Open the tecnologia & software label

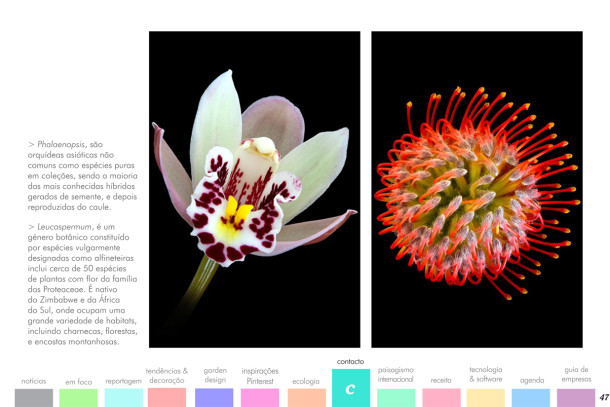486,375
